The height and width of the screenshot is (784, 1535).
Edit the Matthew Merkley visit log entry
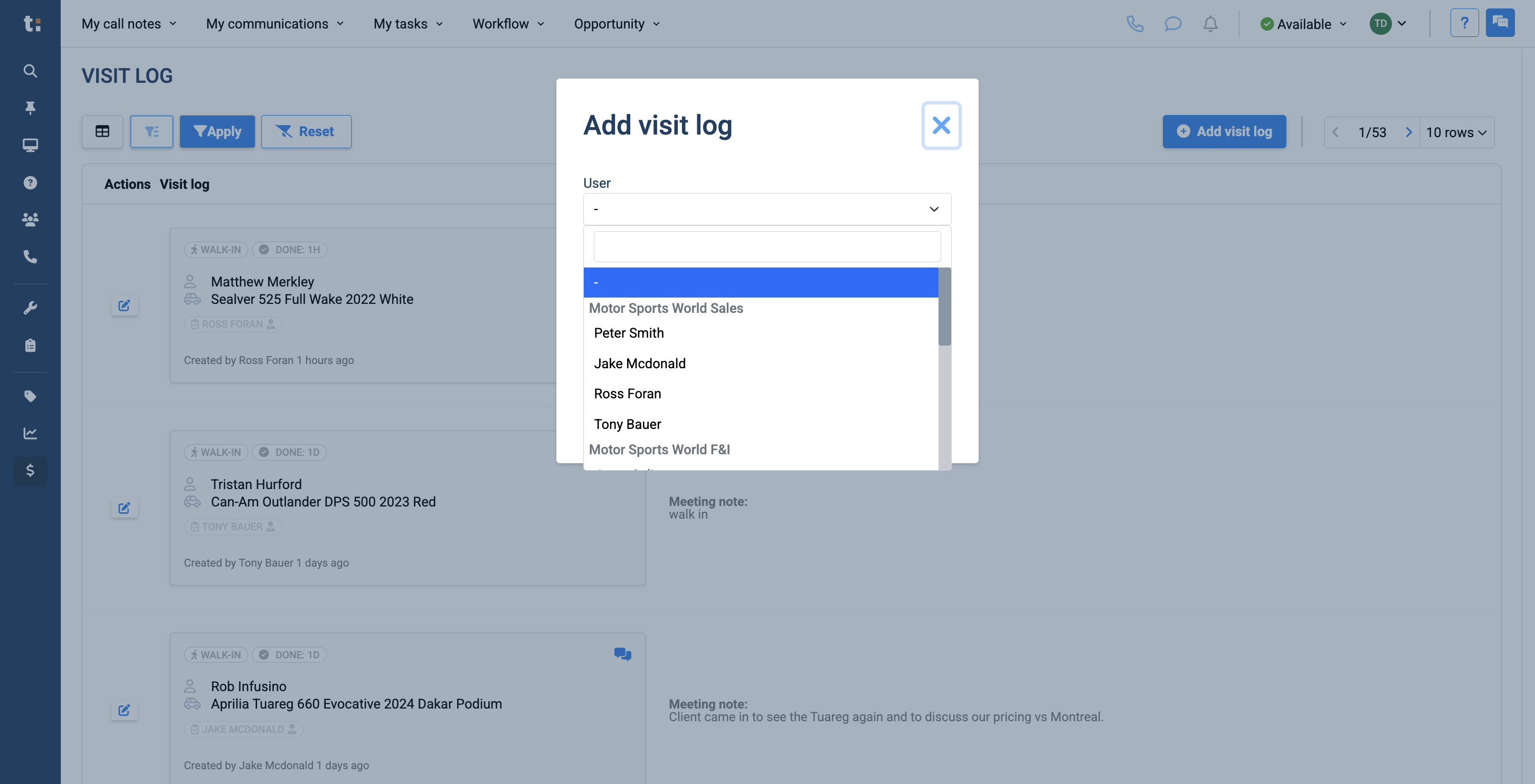(x=124, y=305)
